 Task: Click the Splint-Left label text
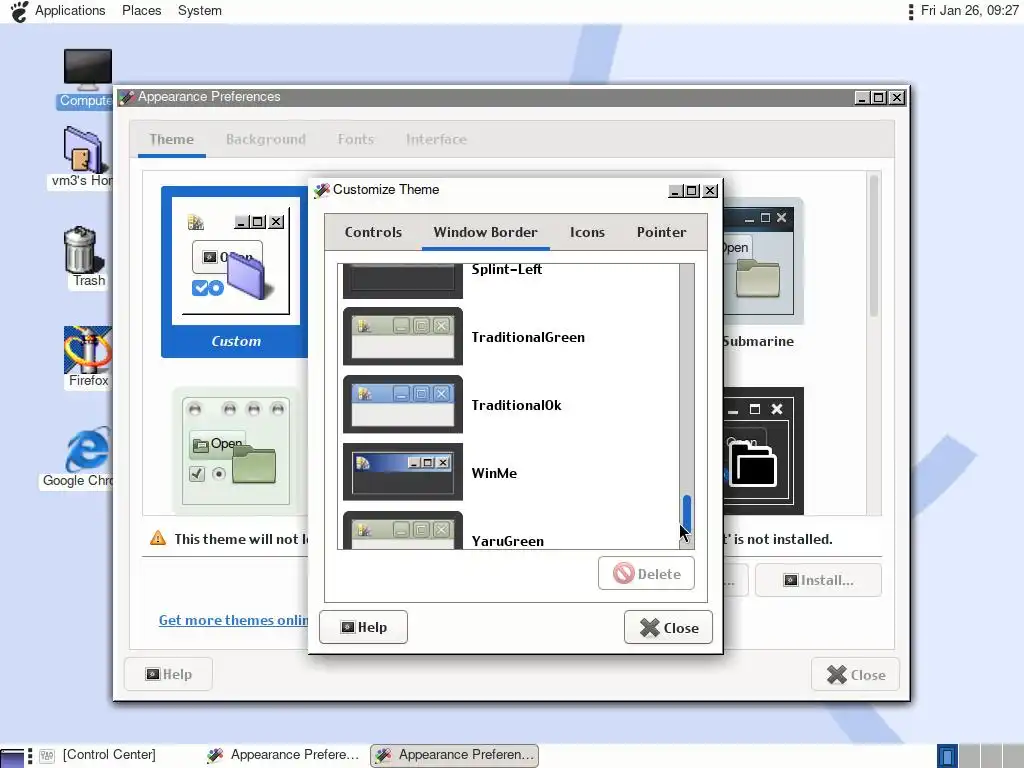(x=507, y=270)
